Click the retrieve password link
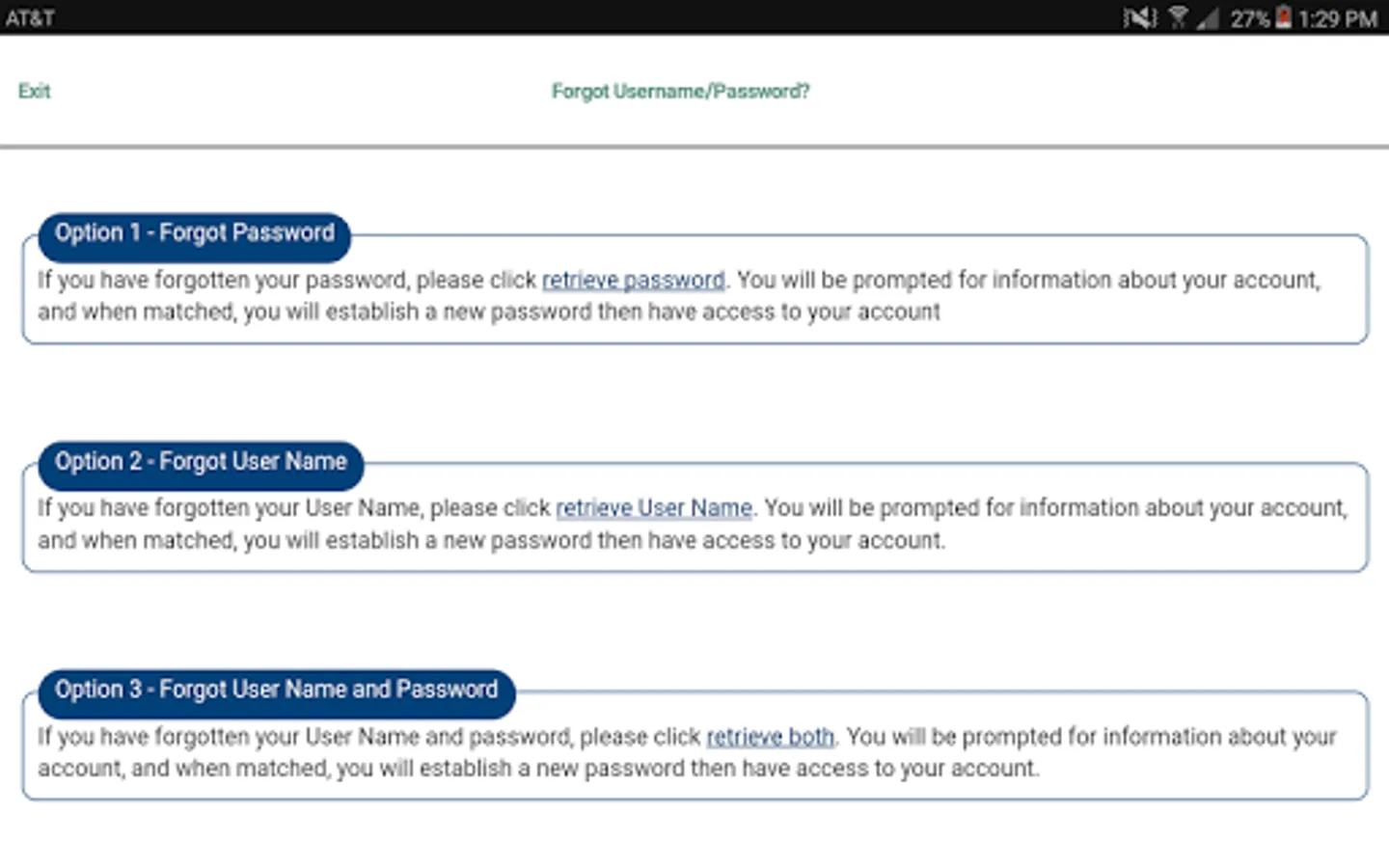Image resolution: width=1389 pixels, height=868 pixels. (x=633, y=280)
